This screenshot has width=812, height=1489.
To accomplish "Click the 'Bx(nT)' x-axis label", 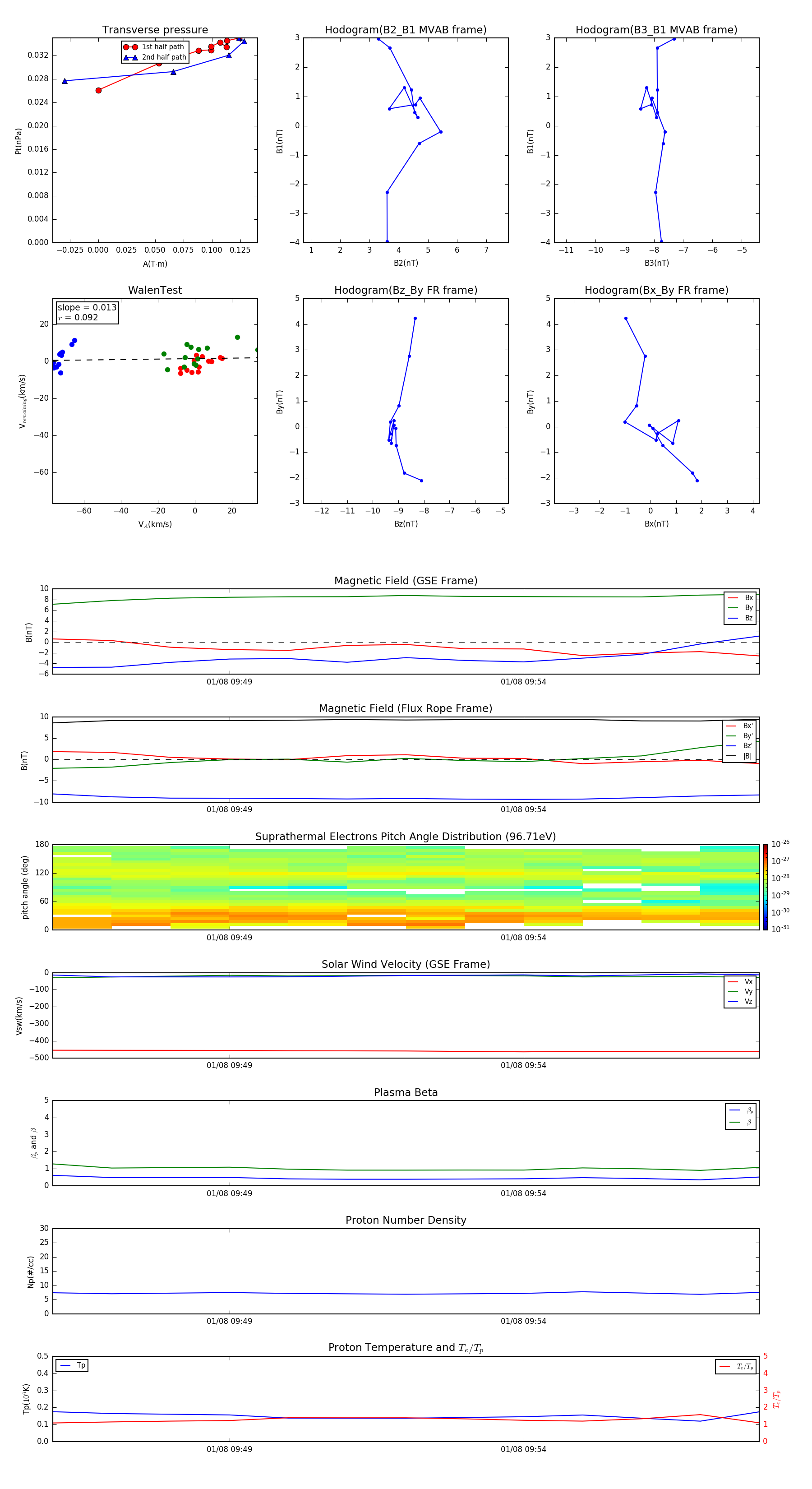I will [656, 524].
